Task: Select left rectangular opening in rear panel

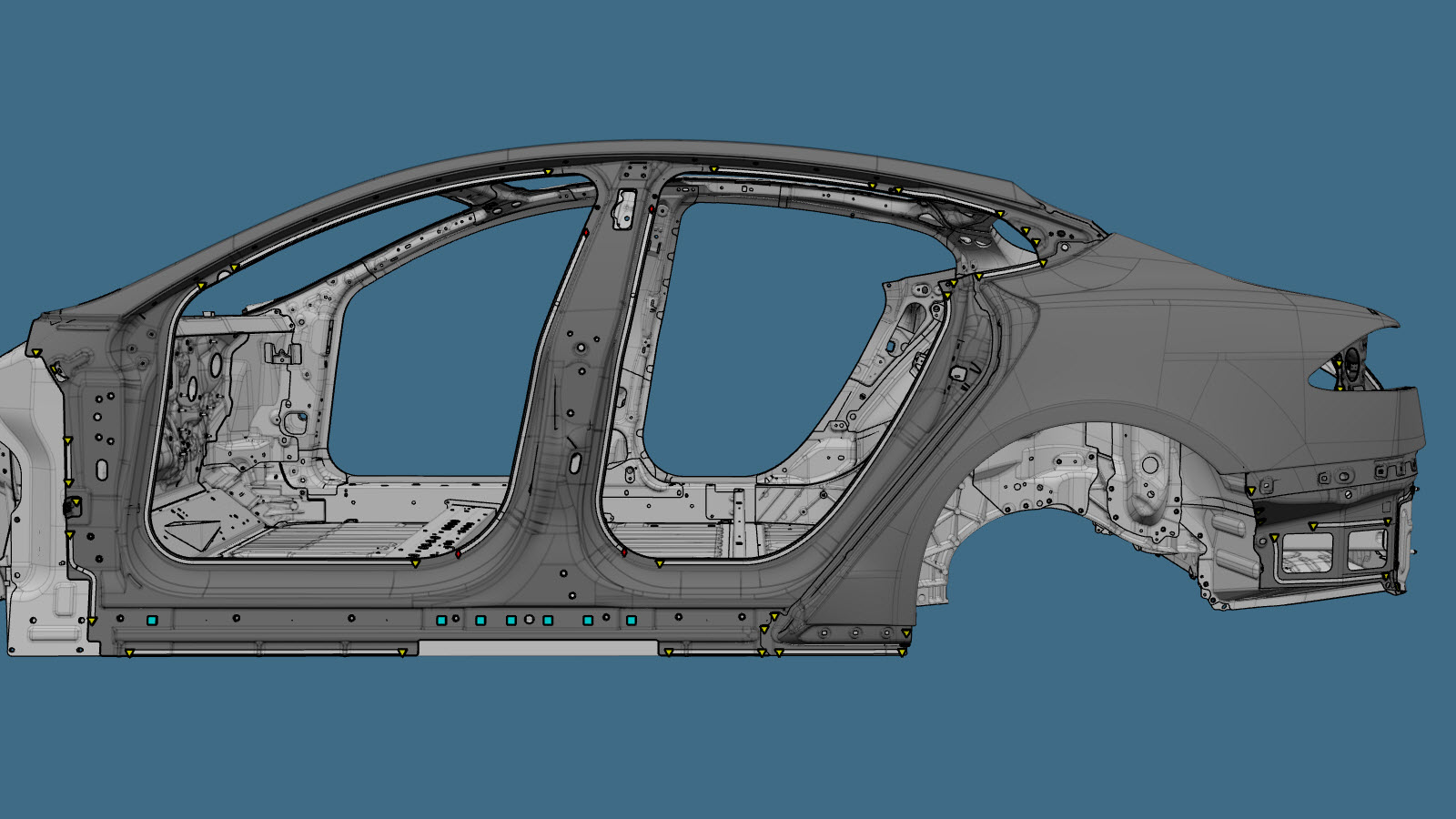Action: coord(1306,546)
